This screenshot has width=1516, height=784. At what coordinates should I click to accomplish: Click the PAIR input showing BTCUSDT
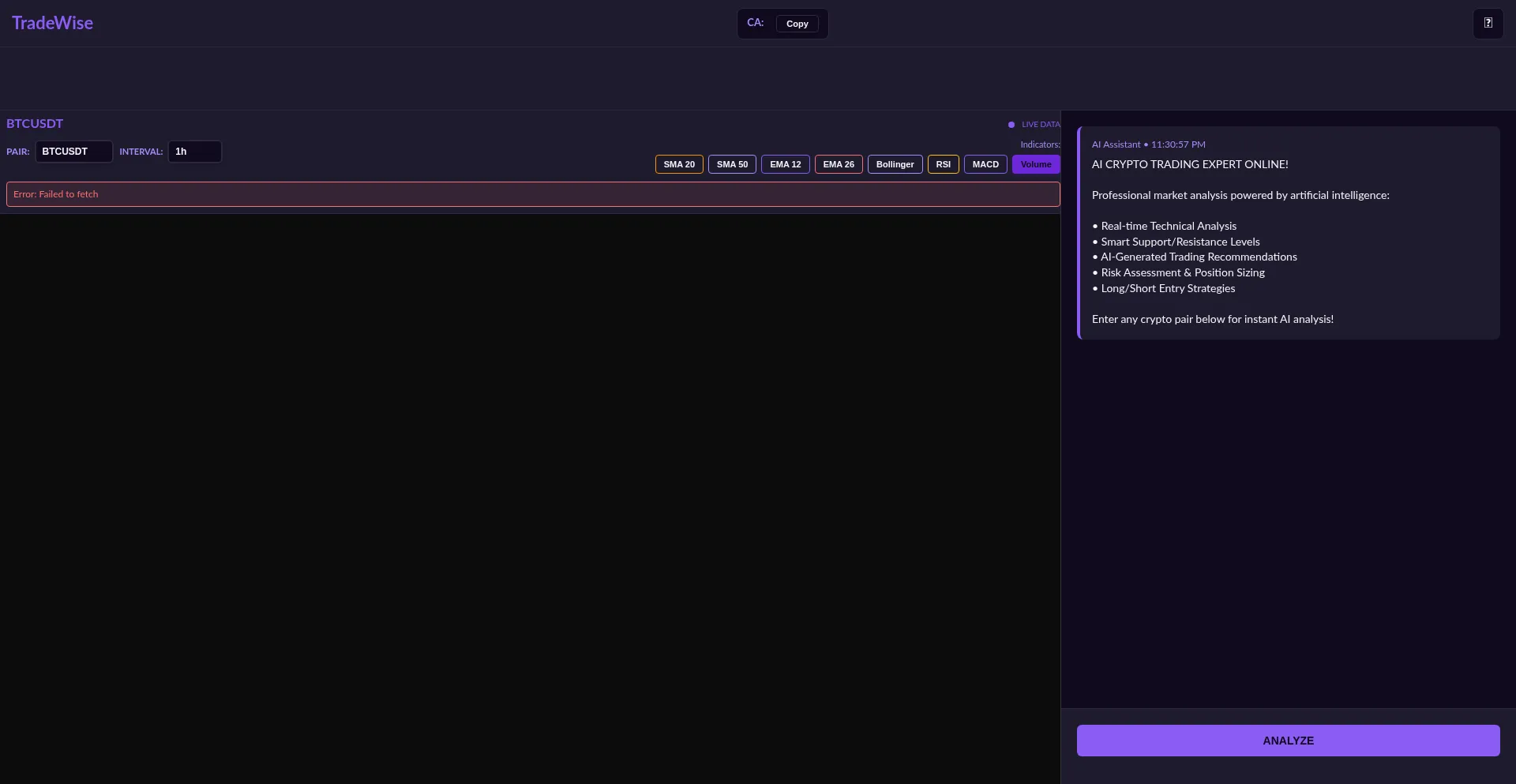tap(73, 152)
